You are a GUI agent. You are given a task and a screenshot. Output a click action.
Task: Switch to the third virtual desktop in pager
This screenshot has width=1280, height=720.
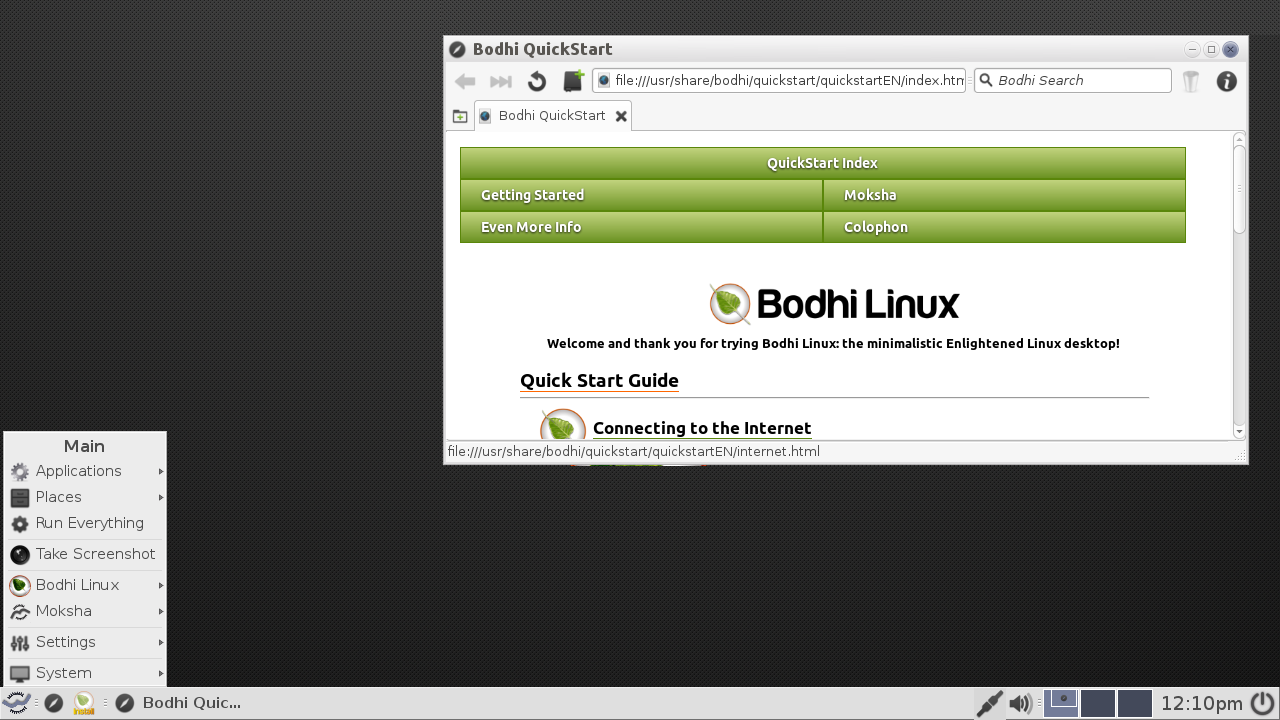[1135, 703]
